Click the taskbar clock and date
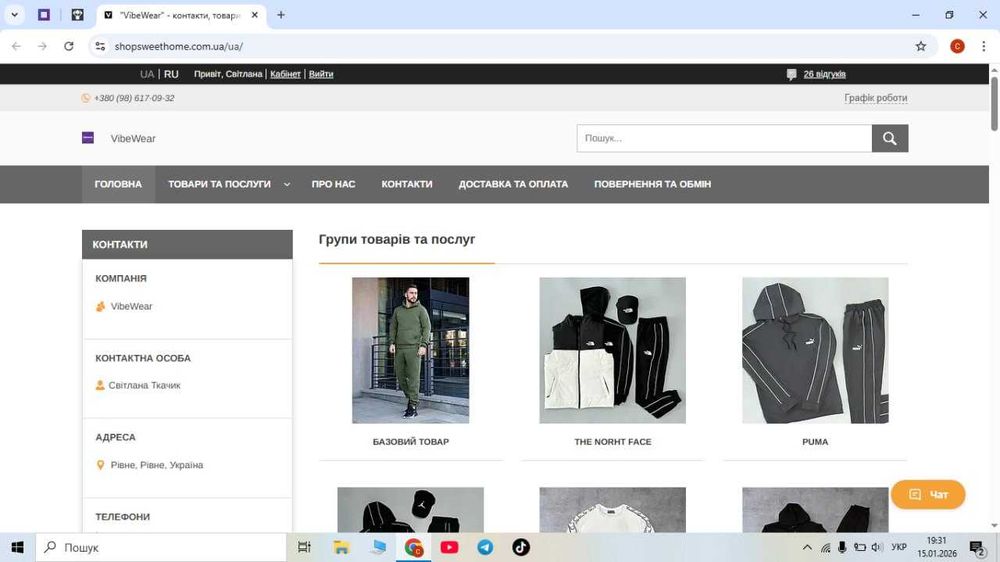The height and width of the screenshot is (562, 1000). [937, 547]
